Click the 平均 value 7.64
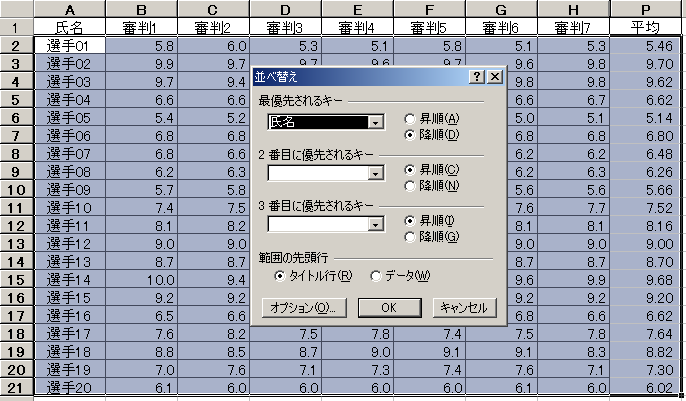The height and width of the screenshot is (401, 686). pos(646,334)
